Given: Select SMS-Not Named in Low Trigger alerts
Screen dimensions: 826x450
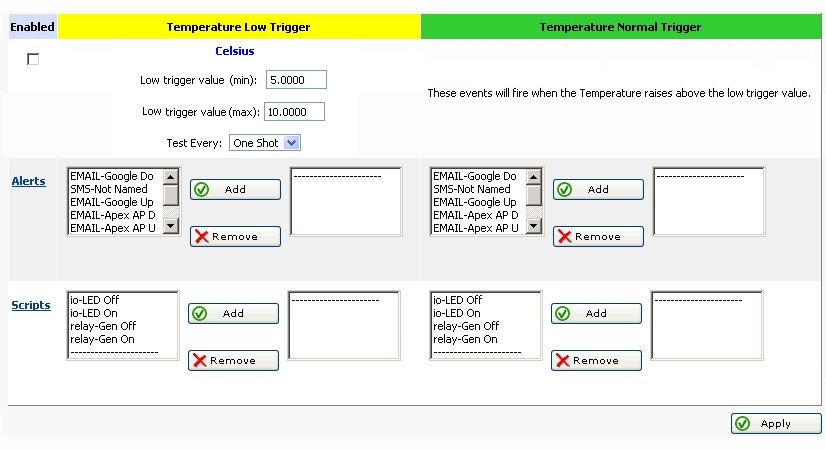Looking at the screenshot, I should tap(109, 189).
